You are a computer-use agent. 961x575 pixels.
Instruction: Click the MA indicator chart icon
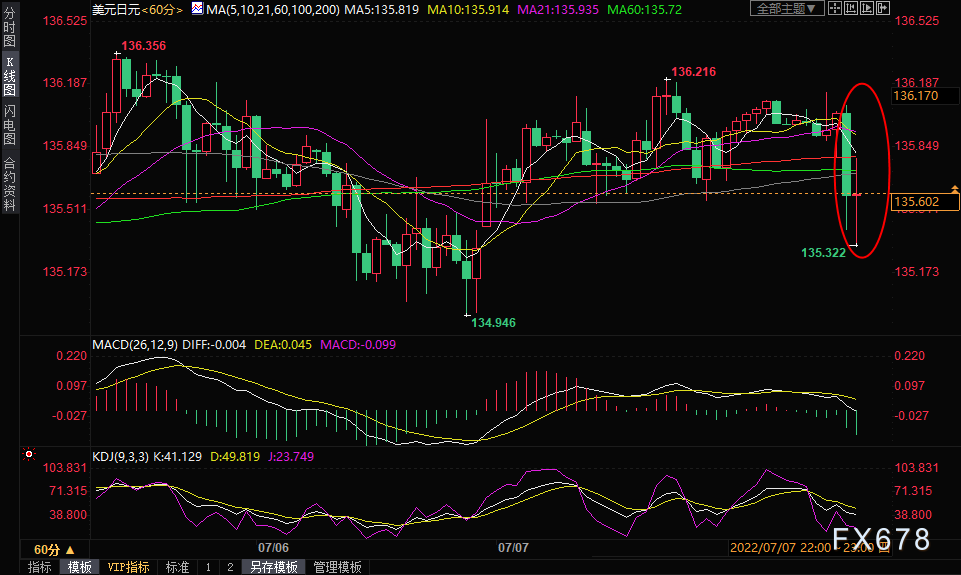click(197, 9)
